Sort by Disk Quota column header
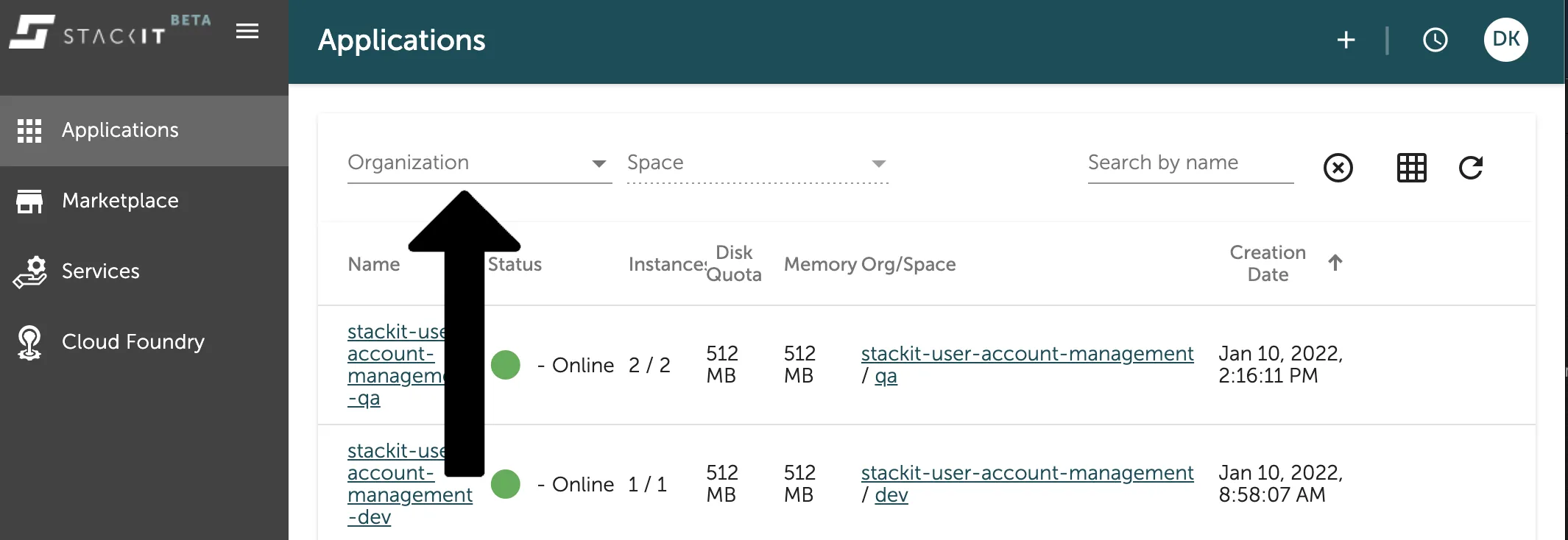1568x540 pixels. click(x=733, y=263)
